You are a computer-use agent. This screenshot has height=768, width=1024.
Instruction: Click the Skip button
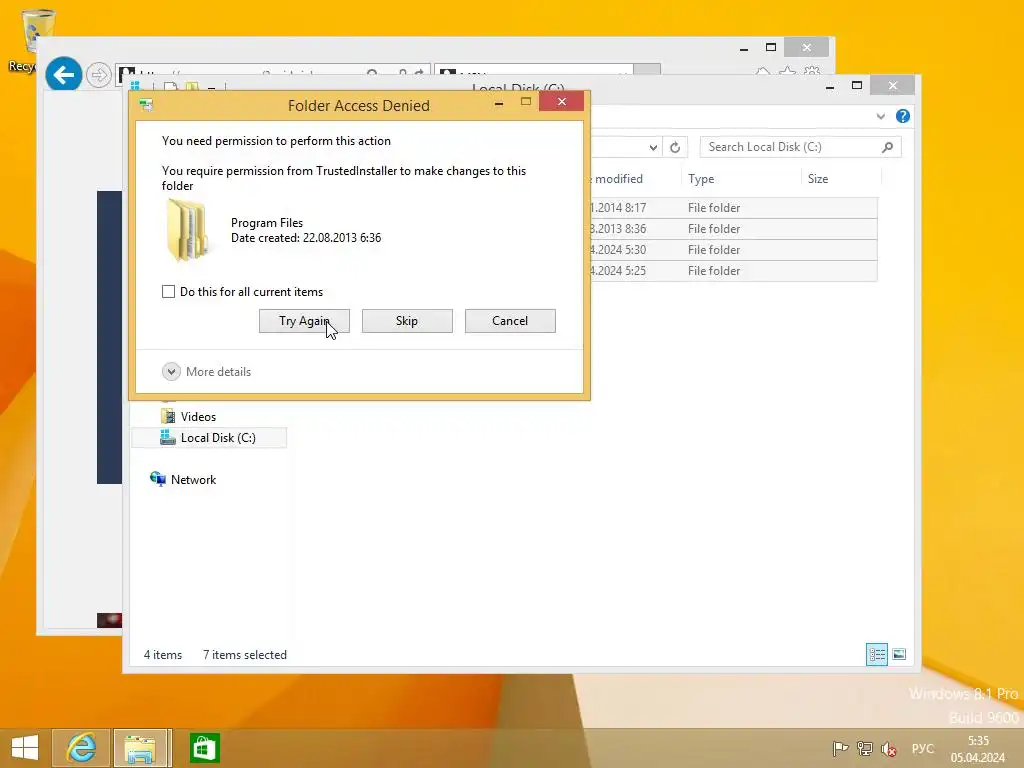(x=407, y=321)
